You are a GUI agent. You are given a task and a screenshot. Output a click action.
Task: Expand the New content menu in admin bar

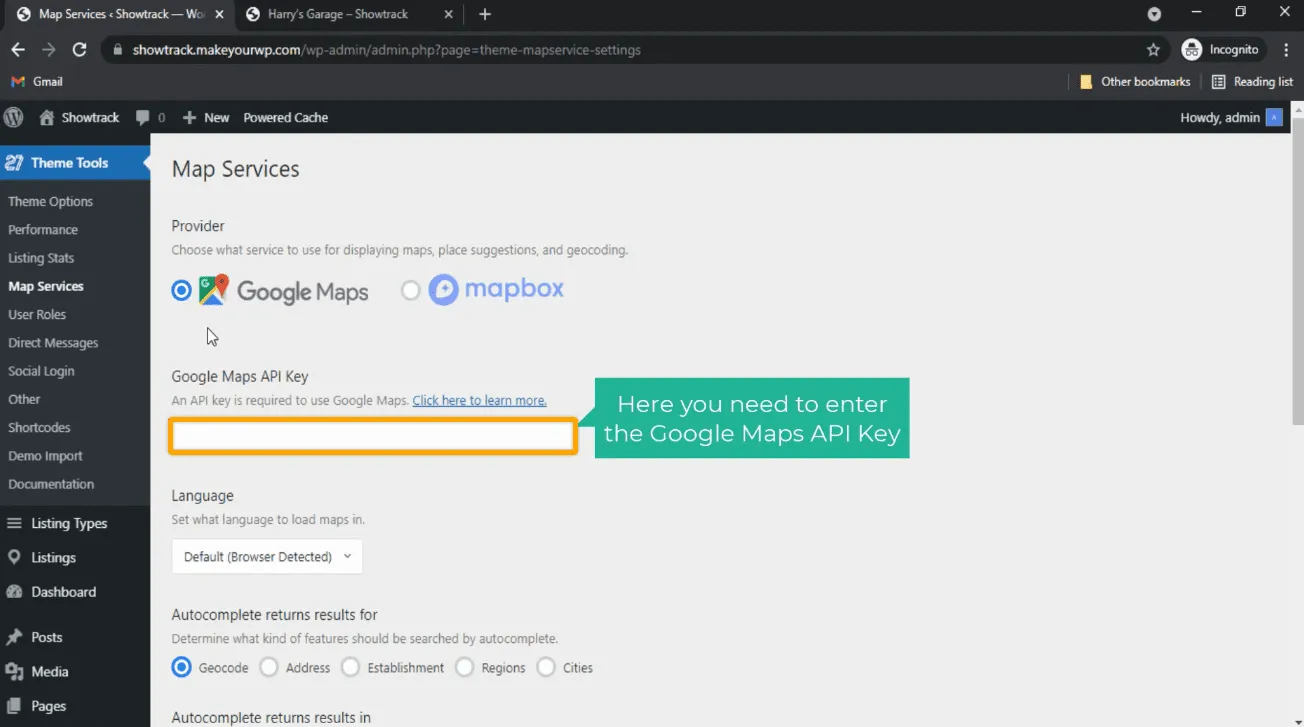[206, 118]
